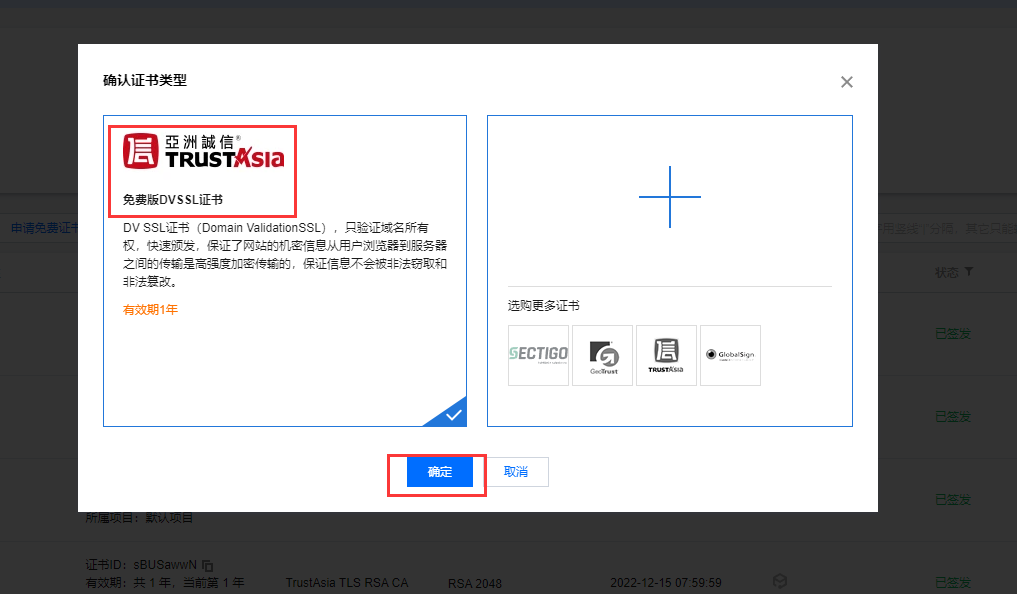Click the blue plus icon to add certificates
The image size is (1017, 594).
pos(669,198)
